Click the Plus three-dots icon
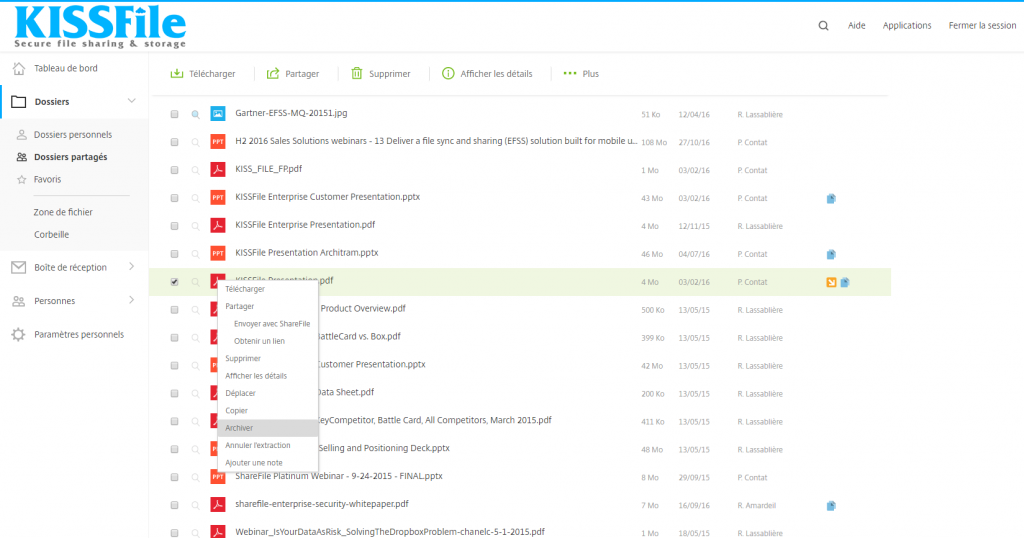Viewport: 1024px width, 538px height. click(570, 74)
